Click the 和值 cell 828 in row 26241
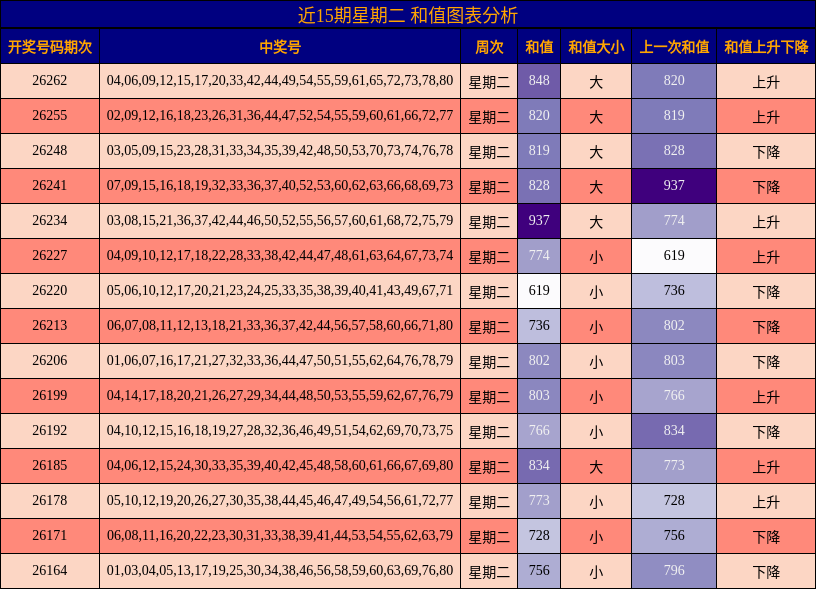This screenshot has height=589, width=816. [x=539, y=186]
